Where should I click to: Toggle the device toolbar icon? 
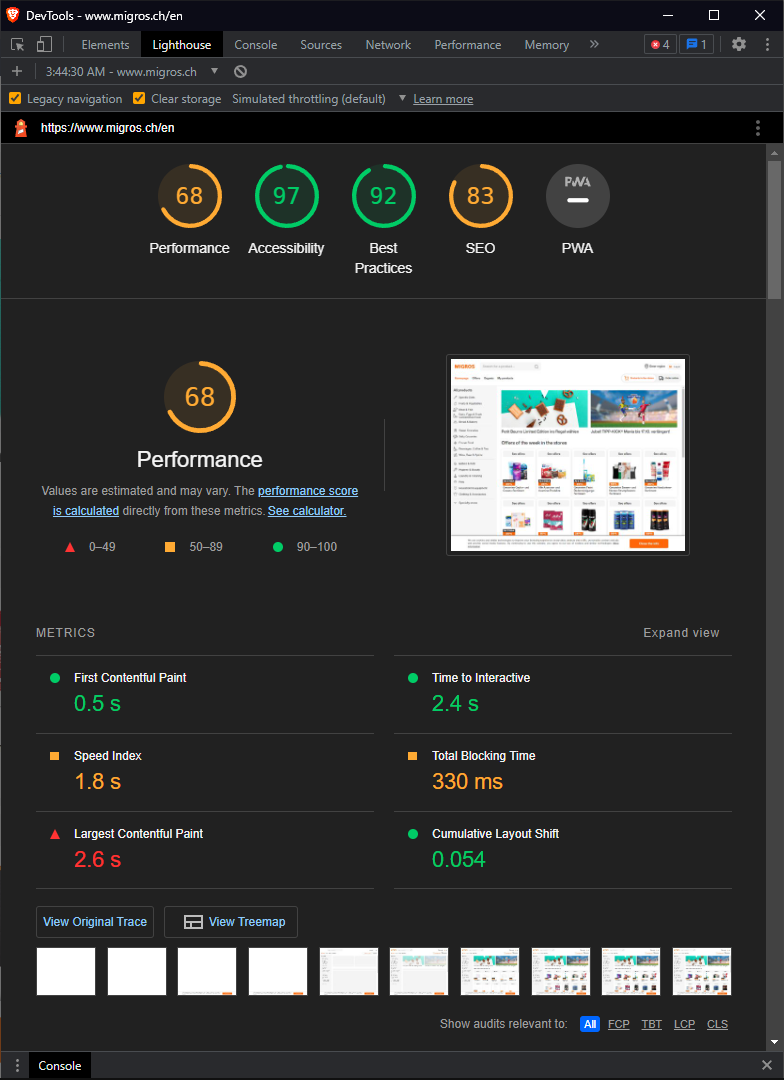point(44,45)
